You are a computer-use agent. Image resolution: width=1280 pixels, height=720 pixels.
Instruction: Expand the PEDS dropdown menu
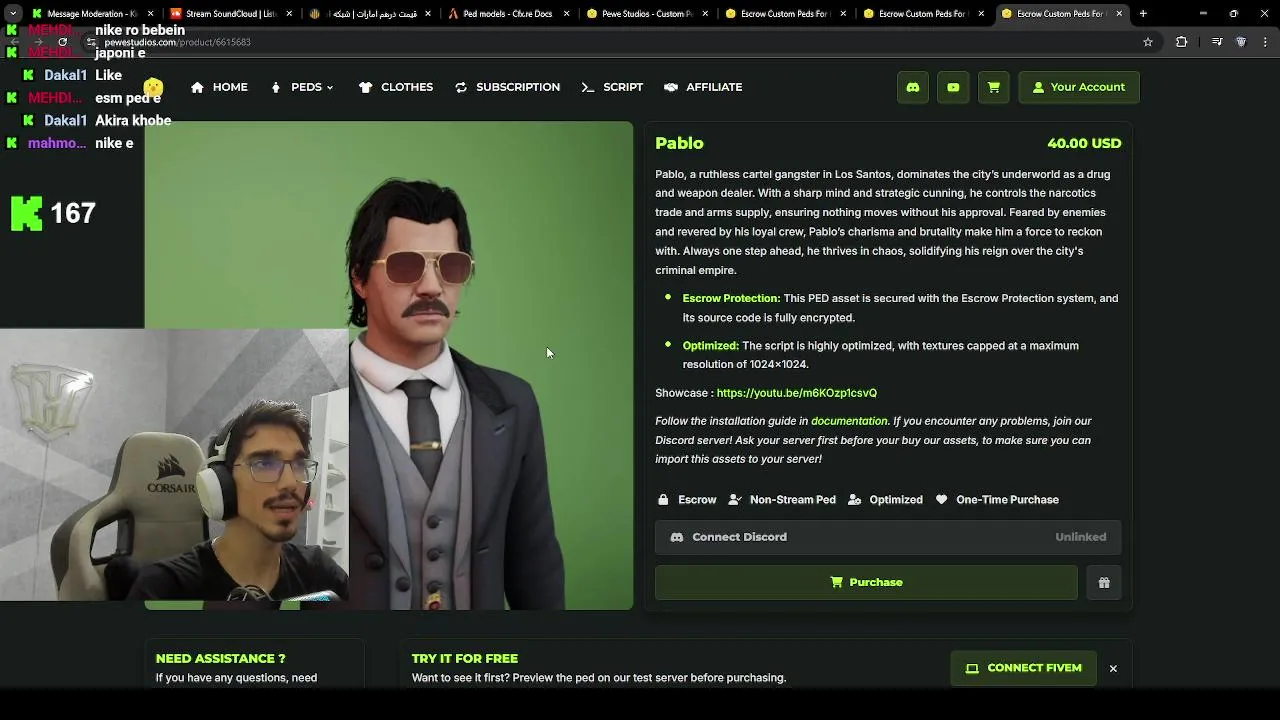[x=302, y=87]
